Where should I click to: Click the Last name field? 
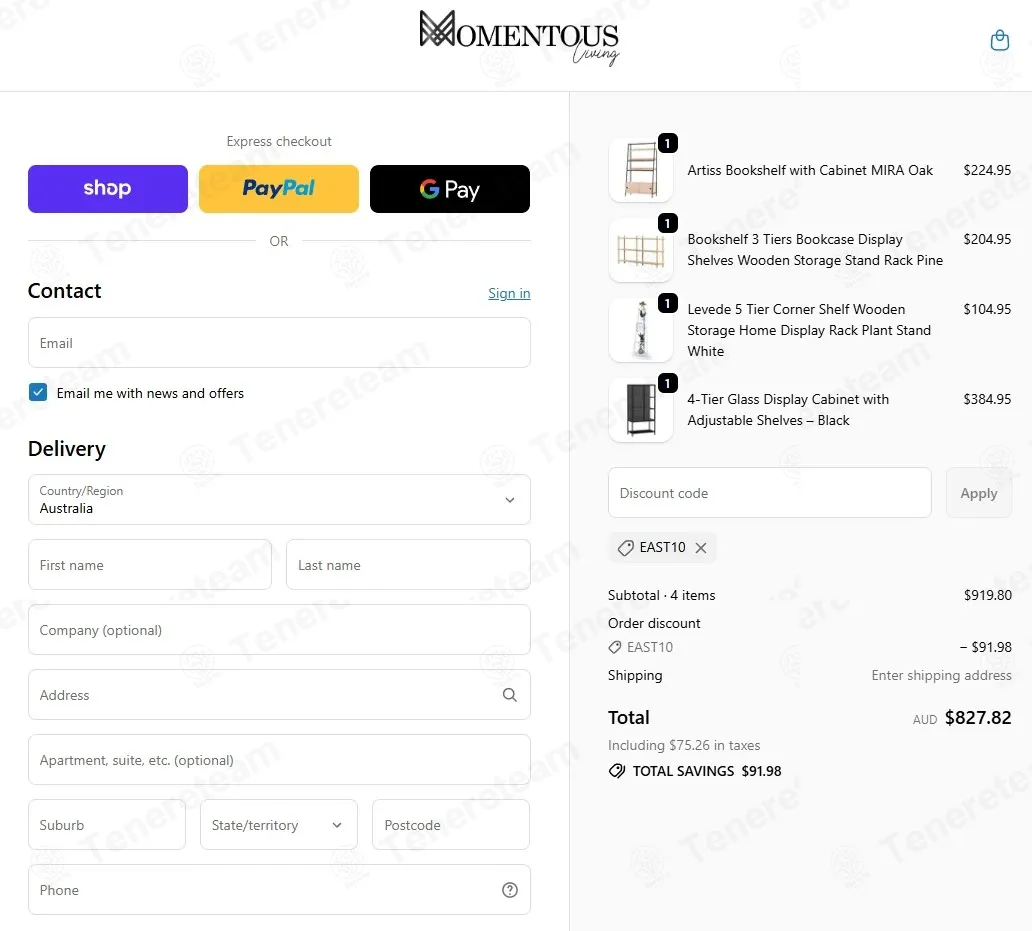pyautogui.click(x=408, y=565)
